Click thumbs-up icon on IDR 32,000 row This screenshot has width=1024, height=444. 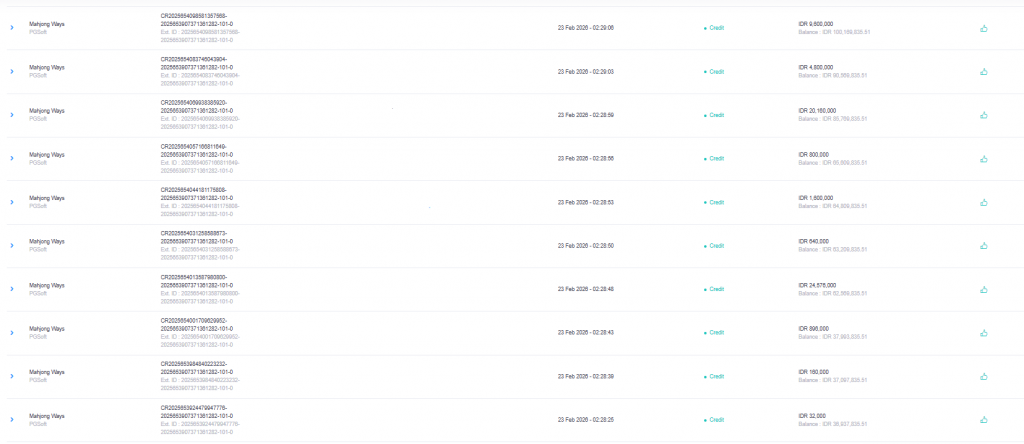(984, 419)
